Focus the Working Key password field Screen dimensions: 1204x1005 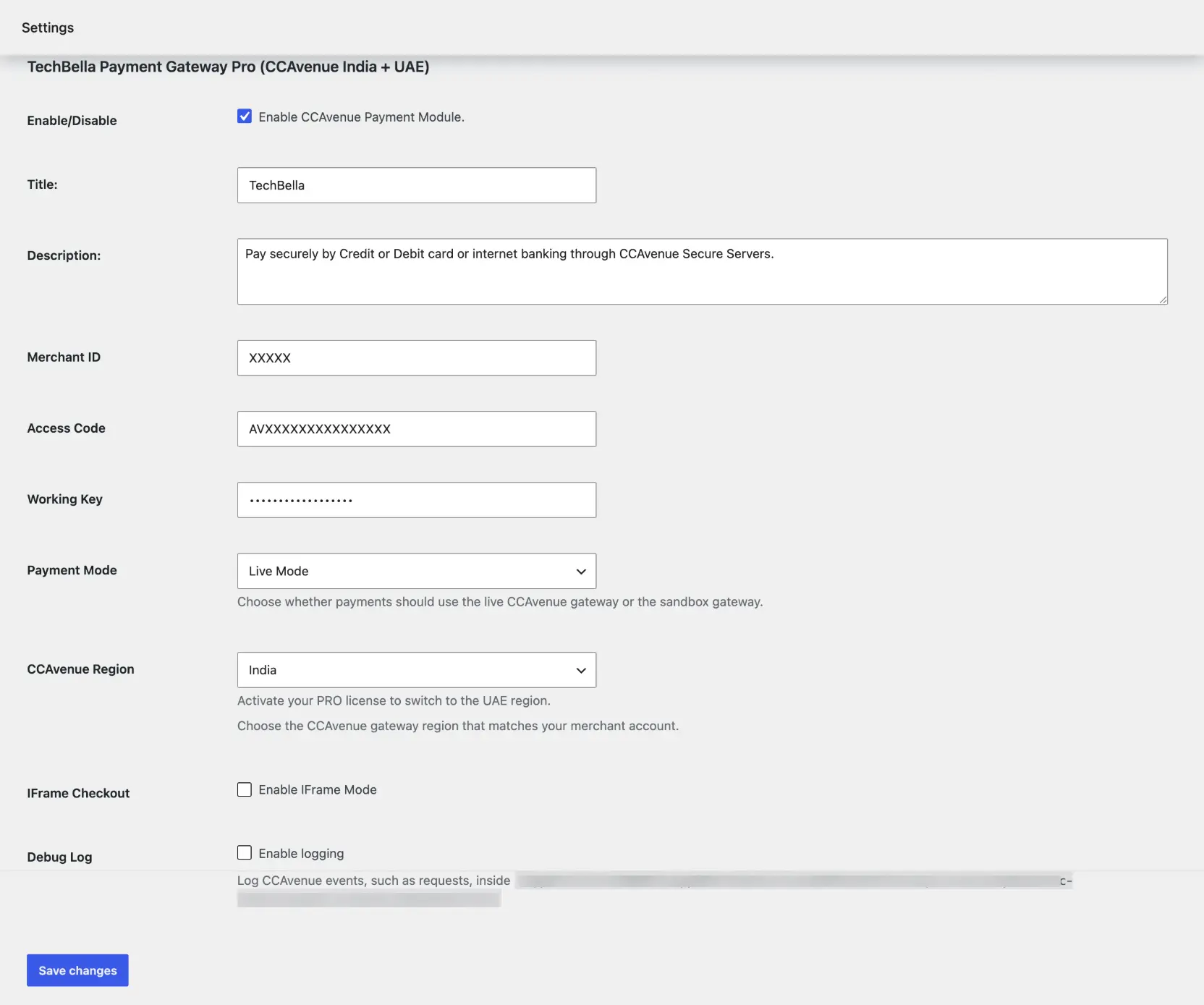coord(417,500)
